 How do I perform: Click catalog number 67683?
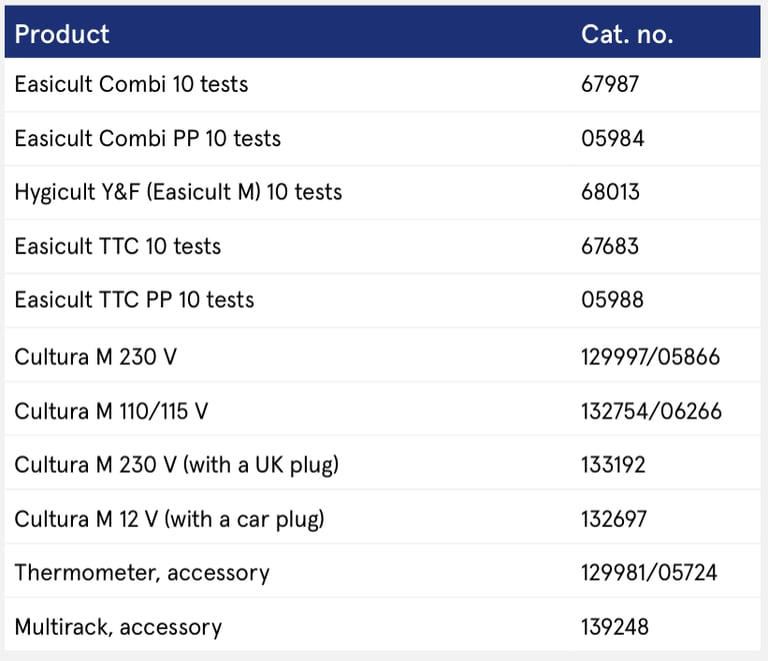[x=610, y=246]
